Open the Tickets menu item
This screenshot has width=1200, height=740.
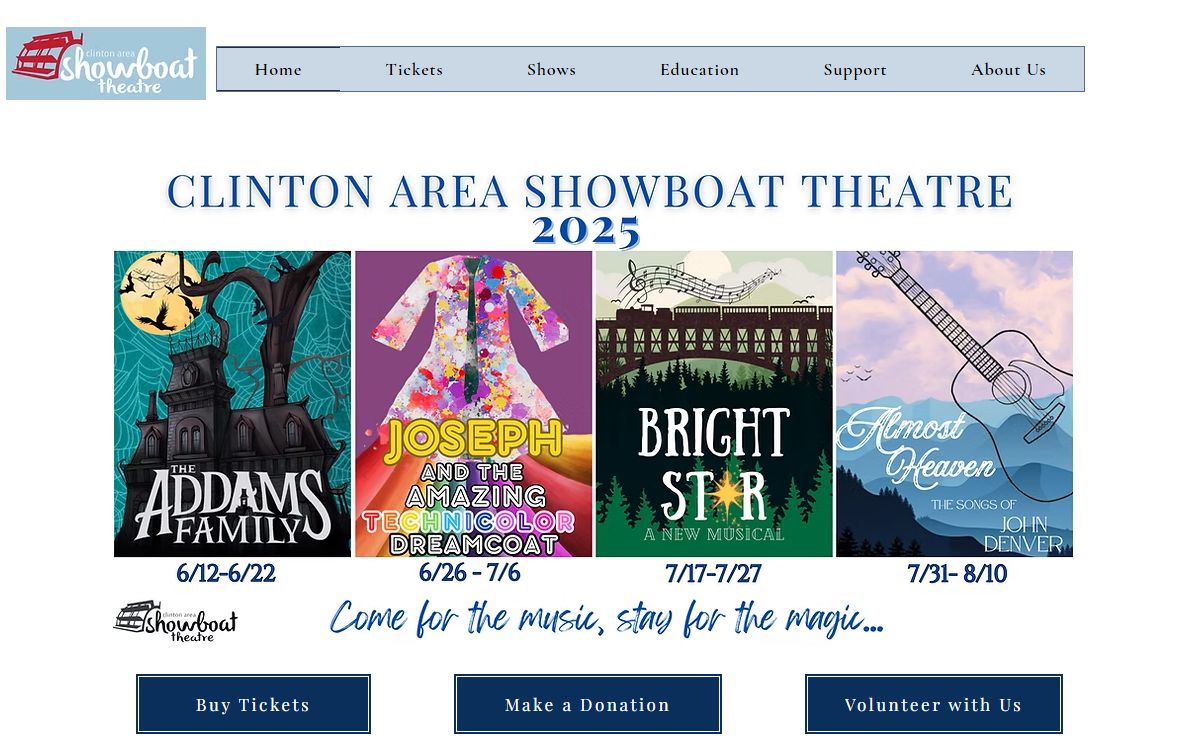pyautogui.click(x=414, y=69)
